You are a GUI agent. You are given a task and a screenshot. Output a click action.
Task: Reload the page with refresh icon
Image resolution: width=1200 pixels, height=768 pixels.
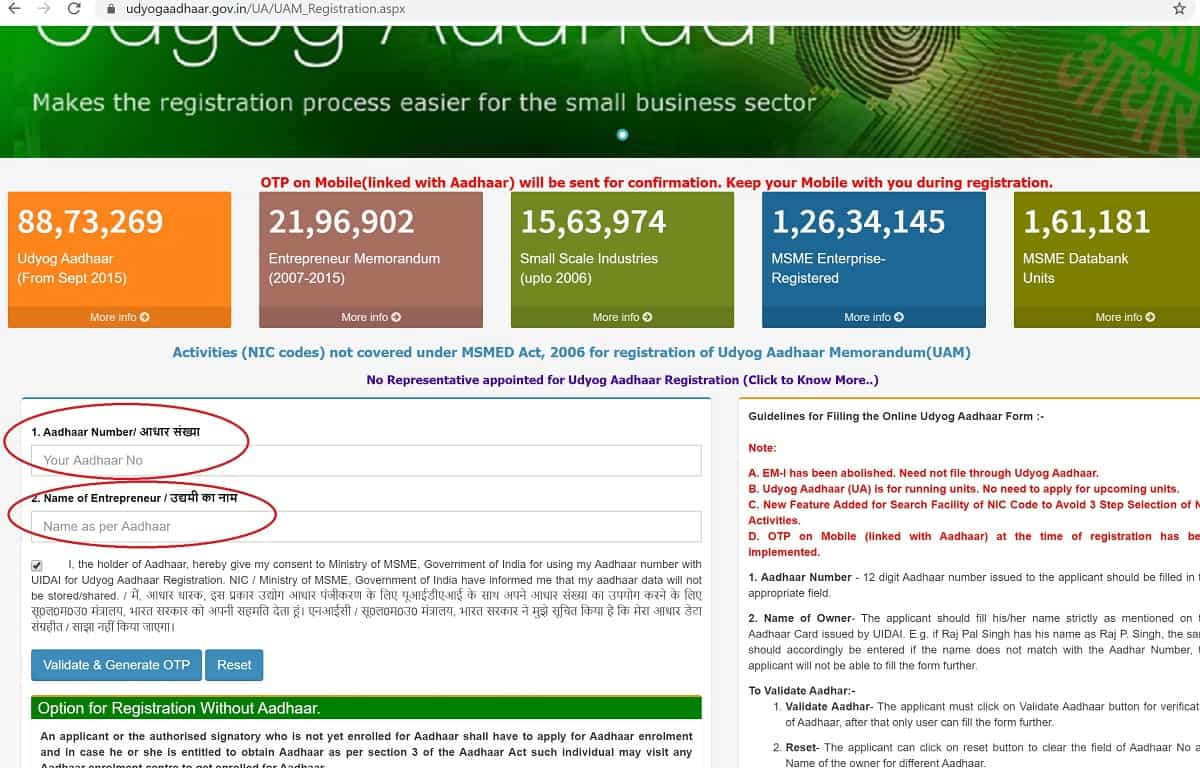74,9
